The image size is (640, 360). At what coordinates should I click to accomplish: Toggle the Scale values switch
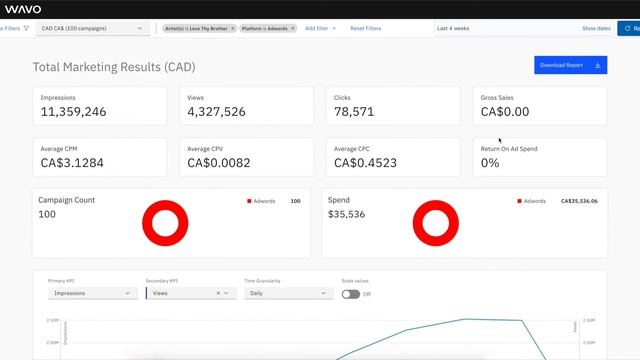tap(351, 294)
